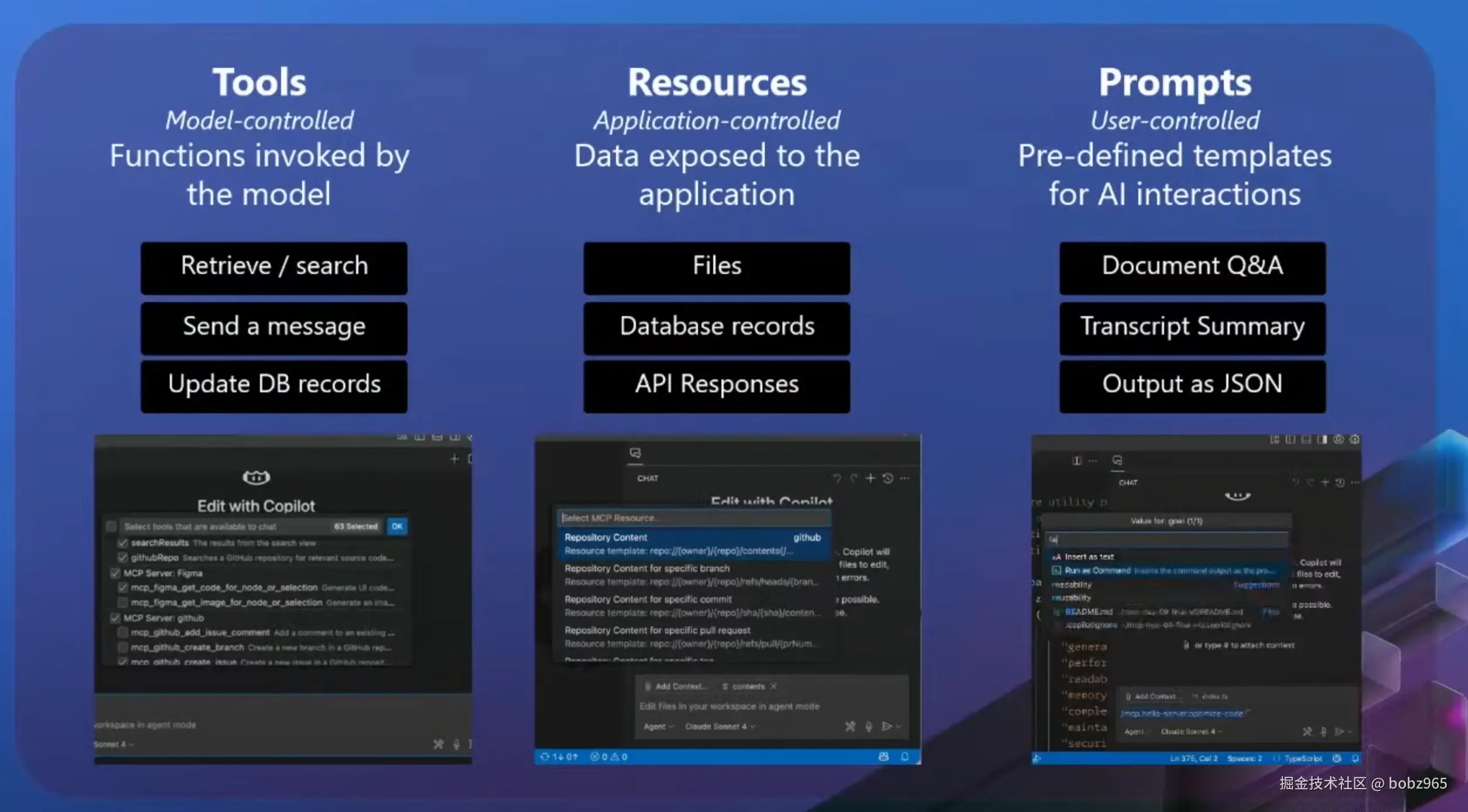Viewport: 1468px width, 812px height.
Task: Open Configure Tools icon in Tools screenshot
Action: point(438,744)
